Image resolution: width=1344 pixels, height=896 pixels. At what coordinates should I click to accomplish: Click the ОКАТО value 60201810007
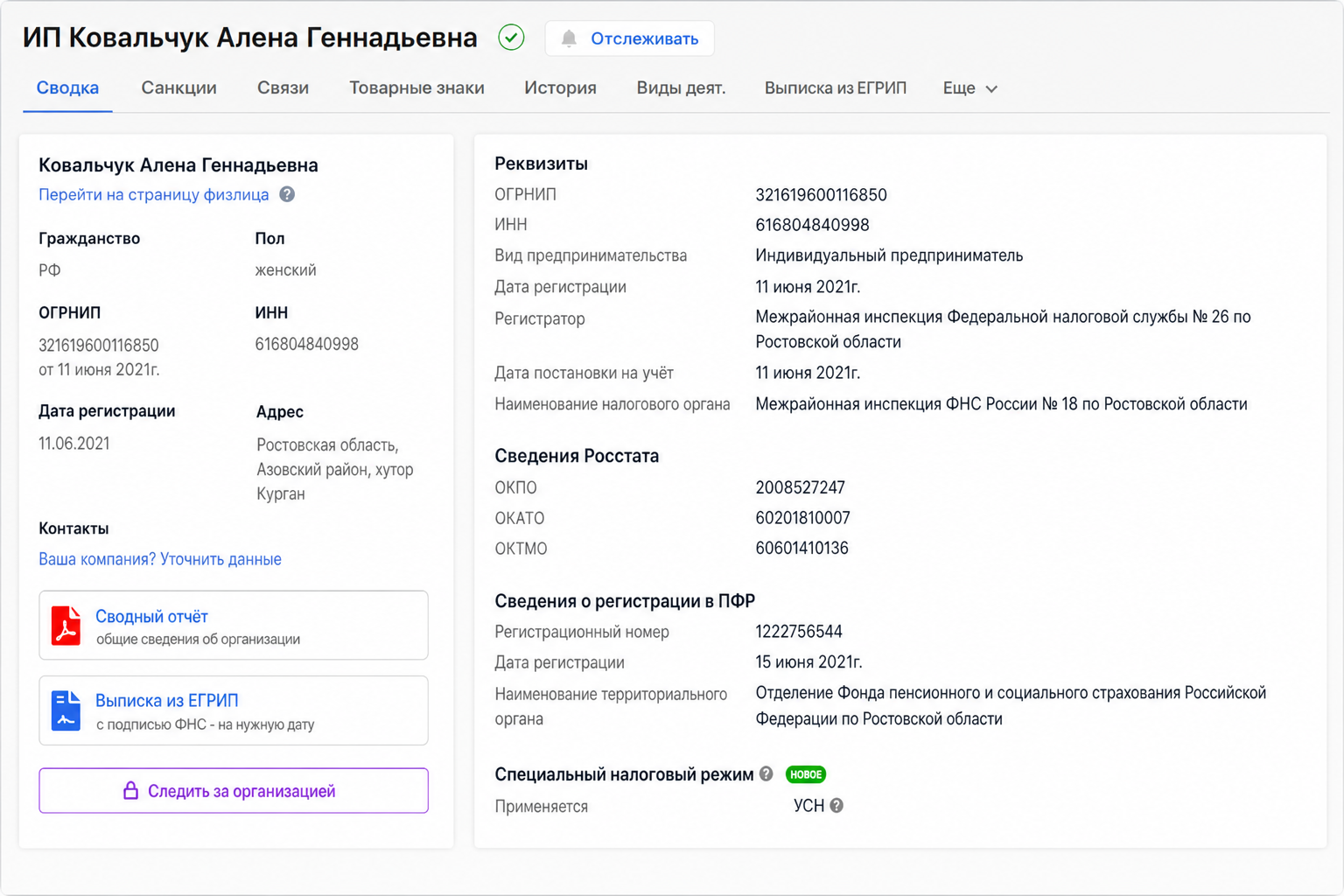(802, 518)
